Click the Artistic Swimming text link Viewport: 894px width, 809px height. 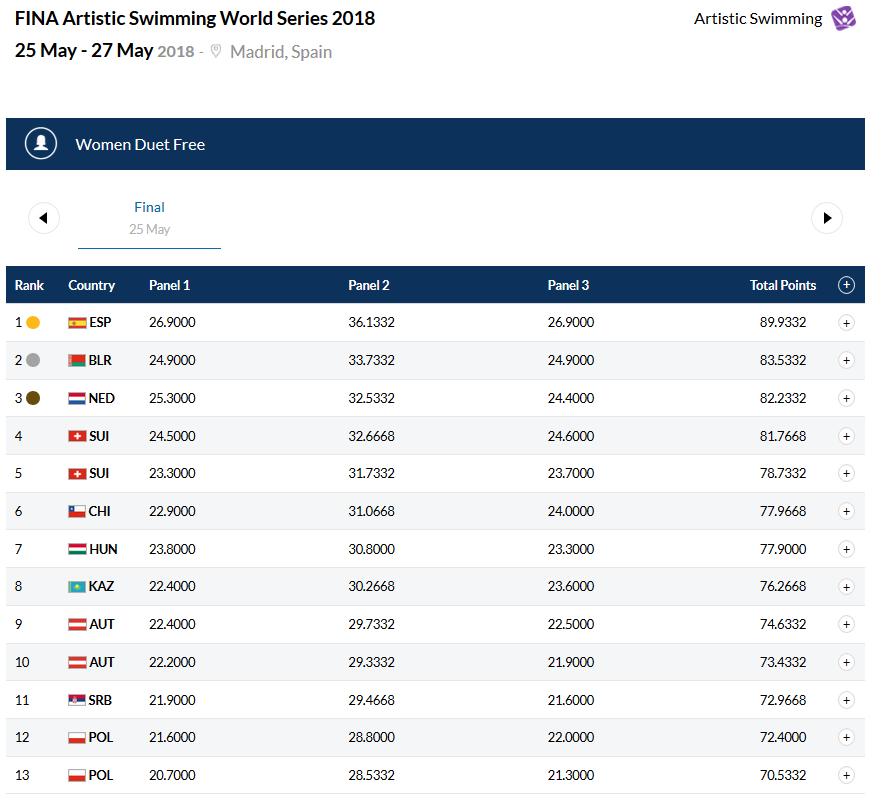coord(757,19)
